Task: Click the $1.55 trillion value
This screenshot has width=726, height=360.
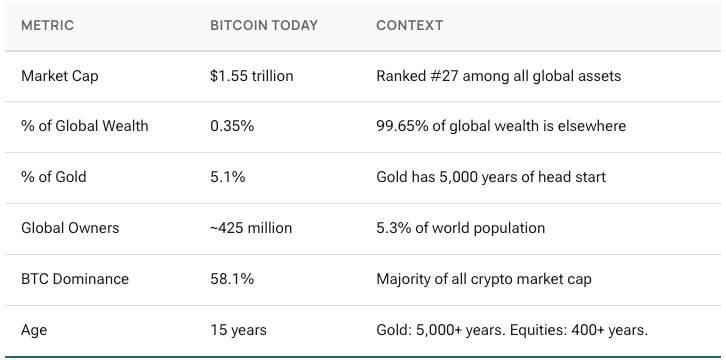Action: click(x=251, y=76)
